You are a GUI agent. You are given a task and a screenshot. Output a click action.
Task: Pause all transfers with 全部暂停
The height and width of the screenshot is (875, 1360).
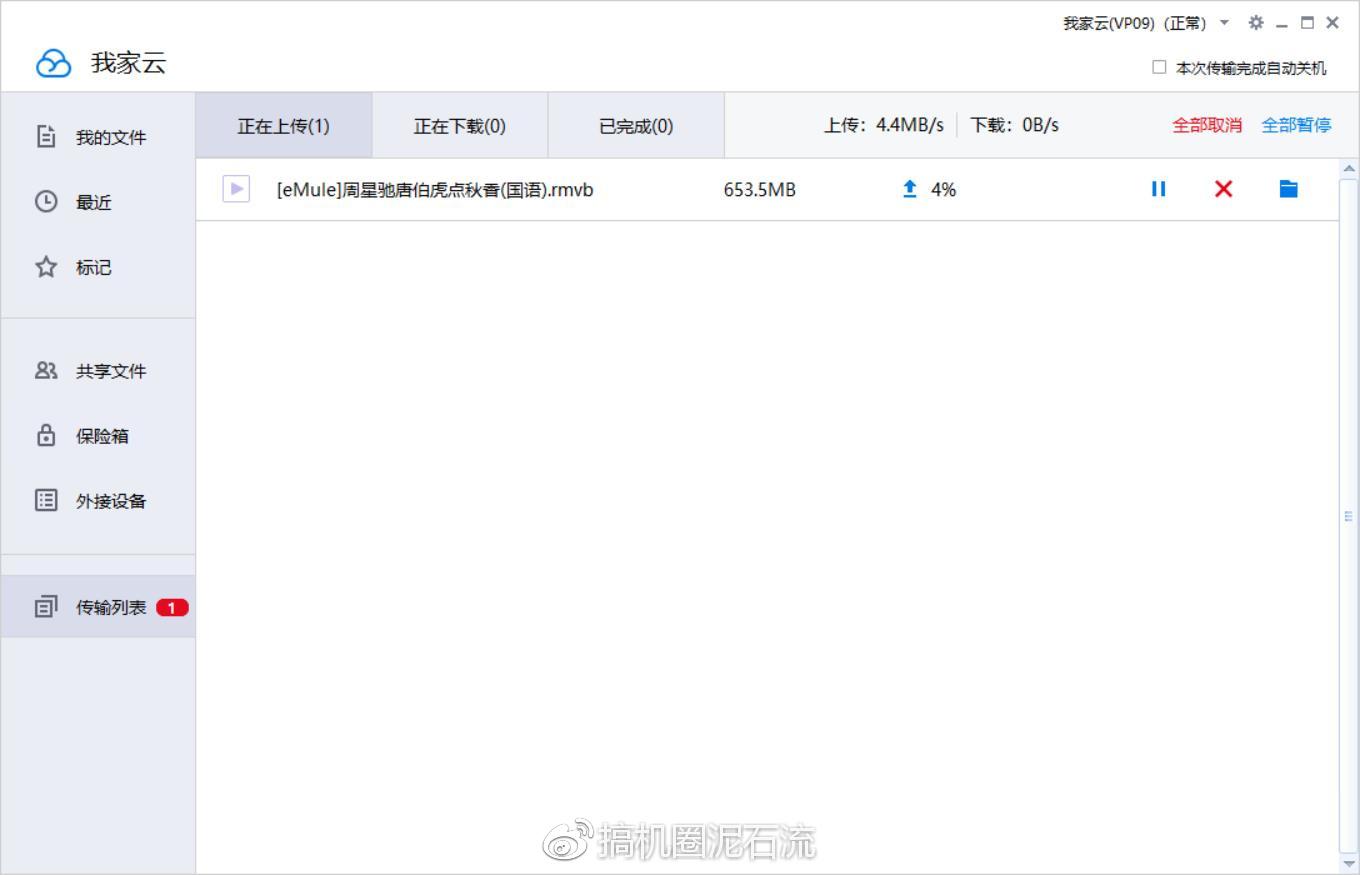coord(1296,125)
